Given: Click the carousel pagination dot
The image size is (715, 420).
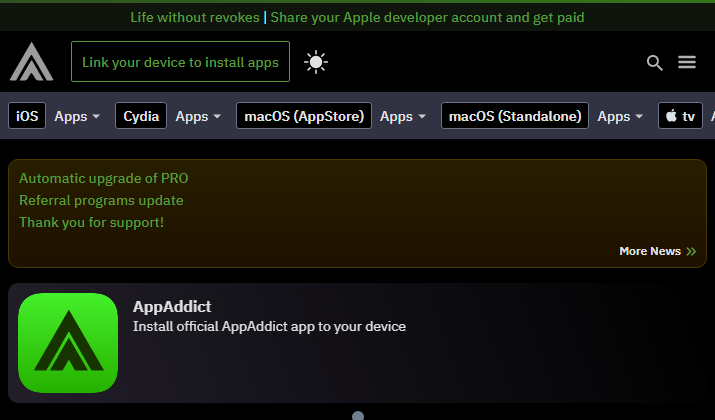Looking at the screenshot, I should tap(358, 415).
